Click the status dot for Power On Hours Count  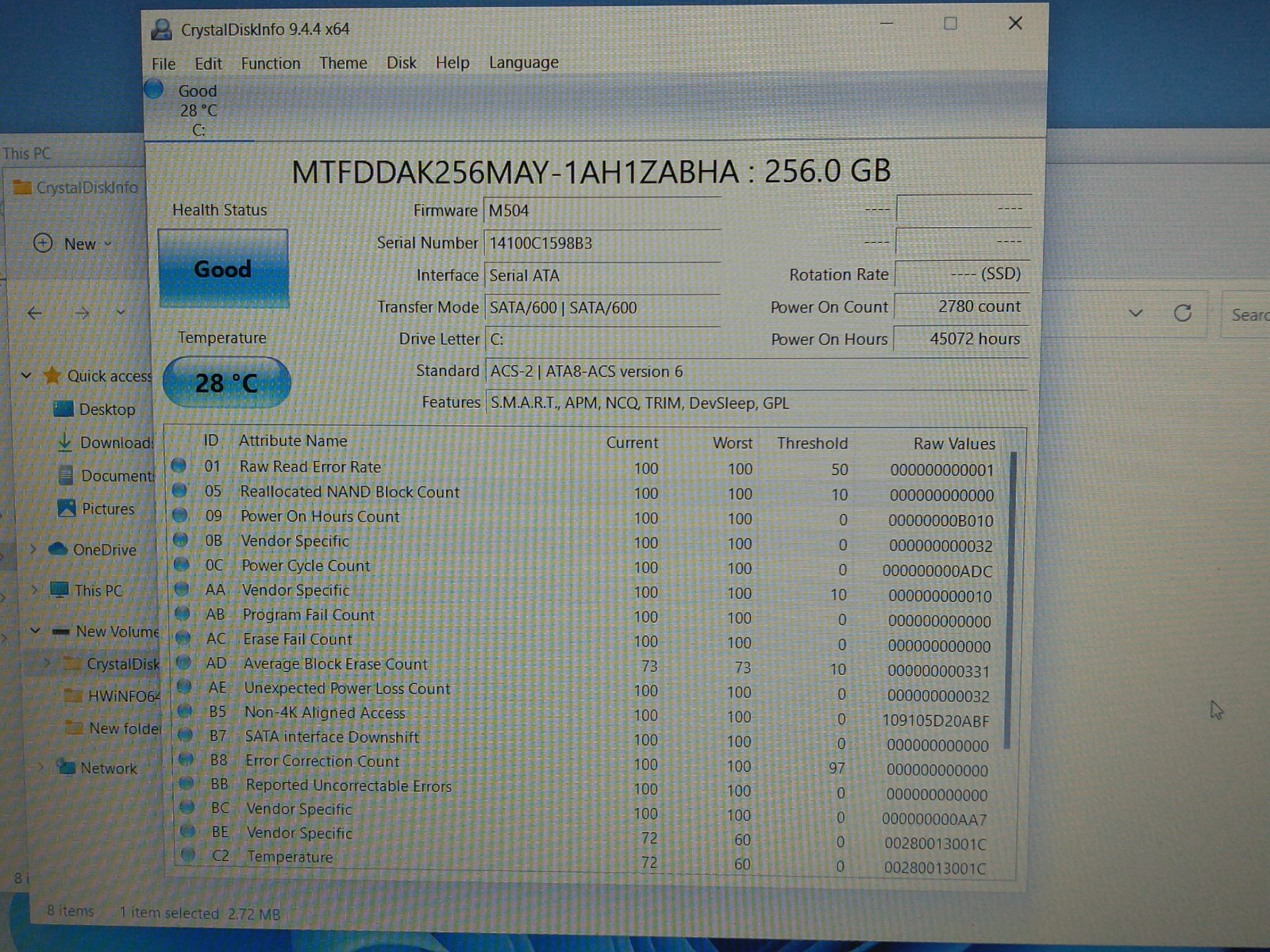coord(180,515)
